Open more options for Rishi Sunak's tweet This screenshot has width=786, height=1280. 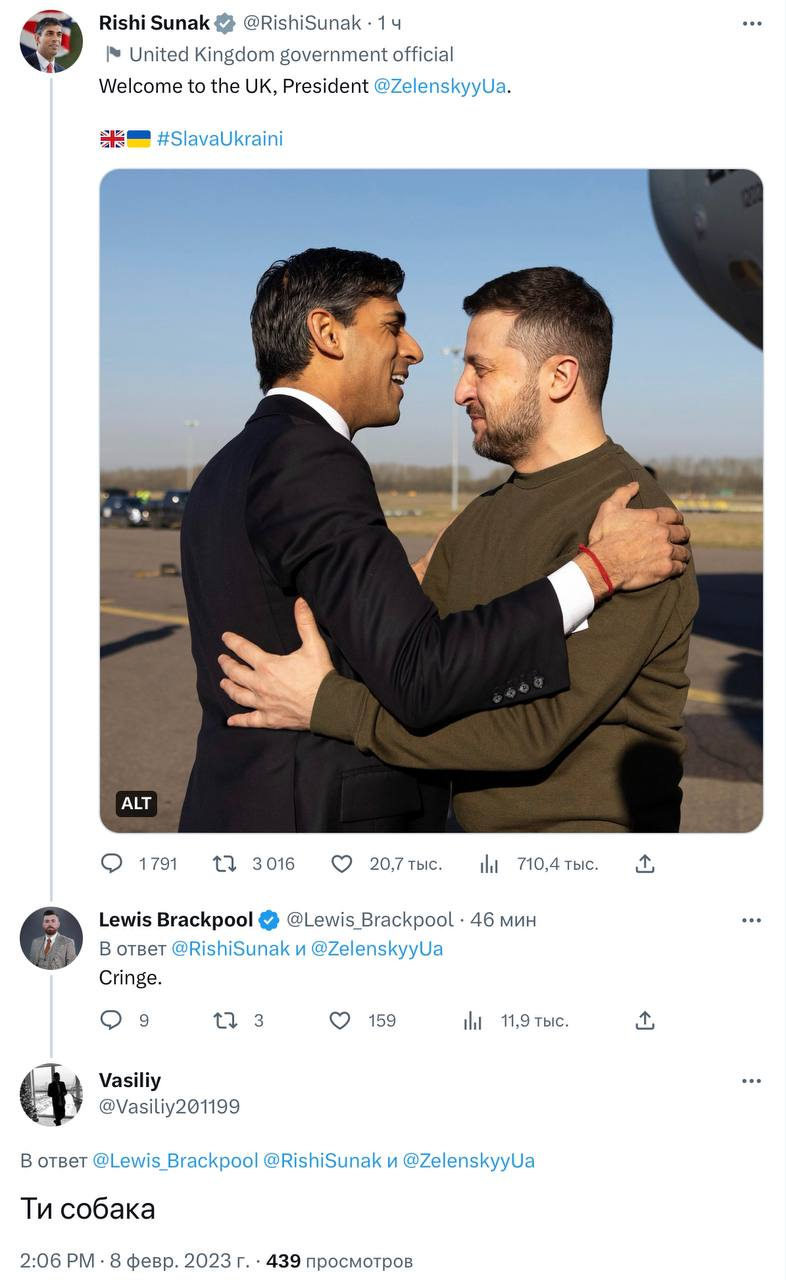tap(751, 22)
